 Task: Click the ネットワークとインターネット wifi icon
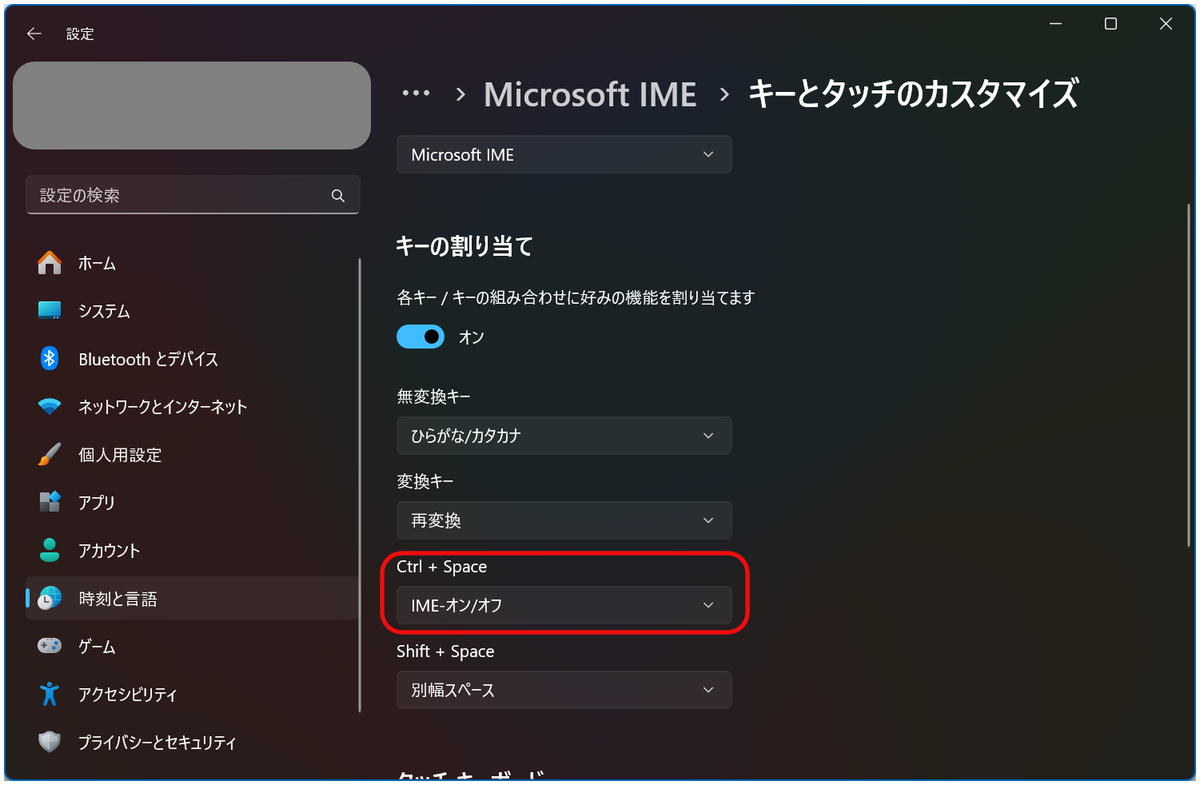tap(49, 407)
